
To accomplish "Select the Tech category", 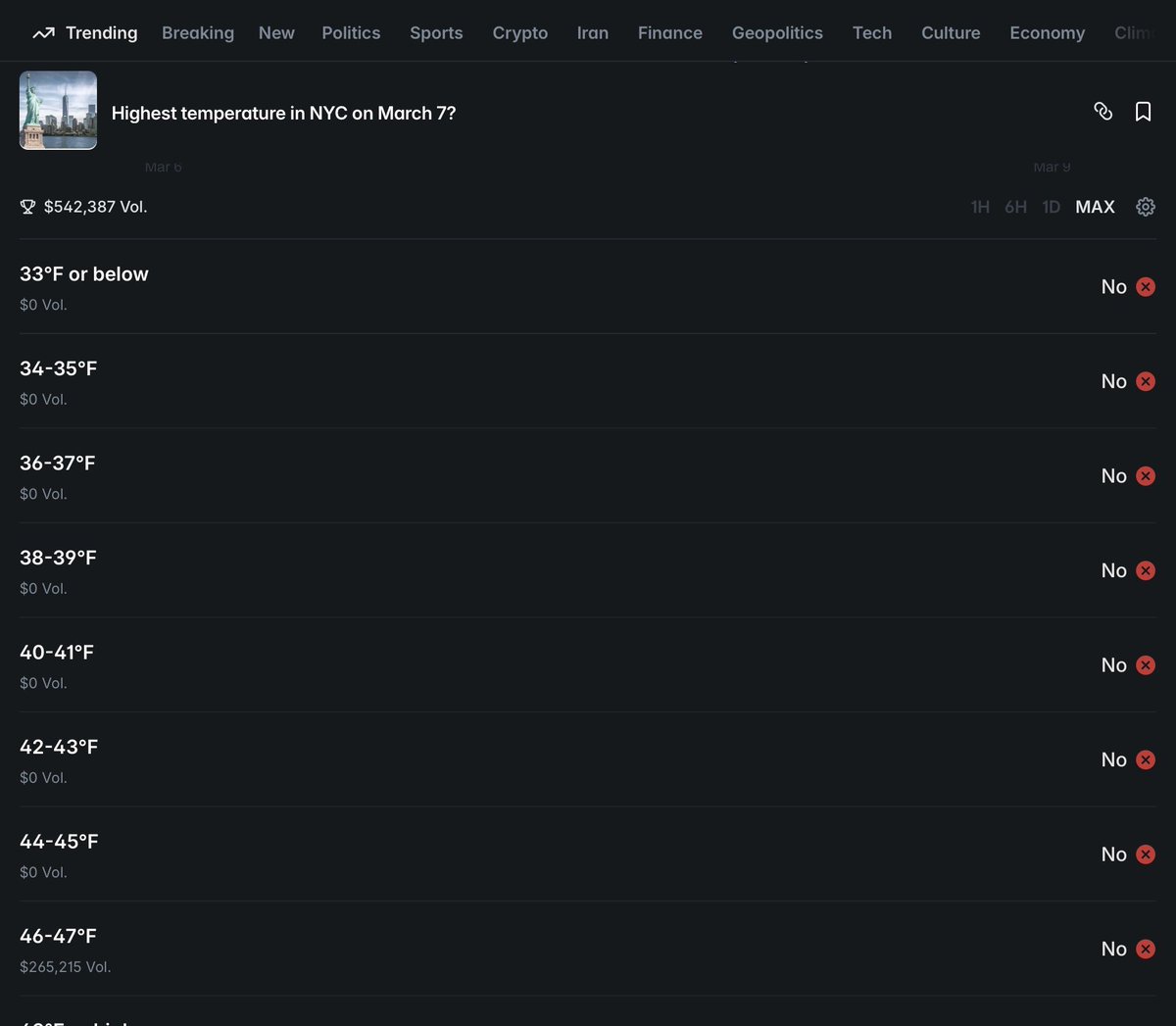I will click(x=871, y=32).
